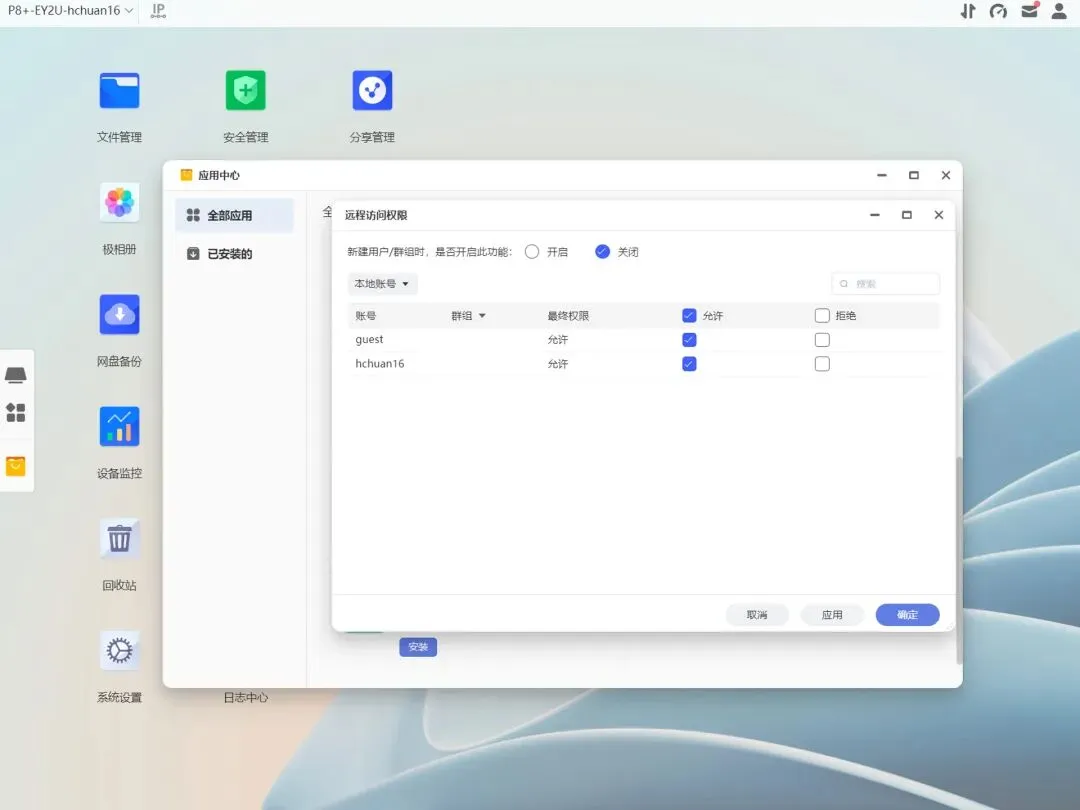Screen dimensions: 1080x810
Task: Click the 取消 button
Action: point(757,615)
